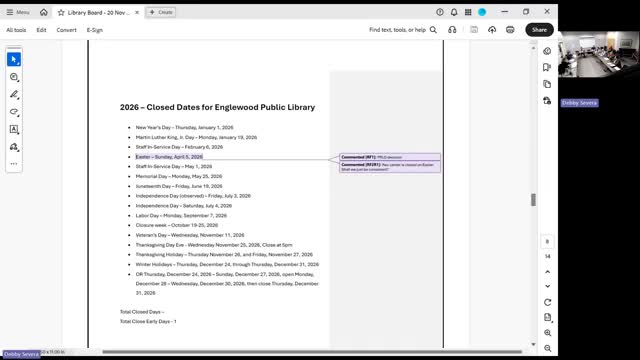Zoom out with minus magnifier
Image resolution: width=640 pixels, height=360 pixels.
click(x=547, y=348)
